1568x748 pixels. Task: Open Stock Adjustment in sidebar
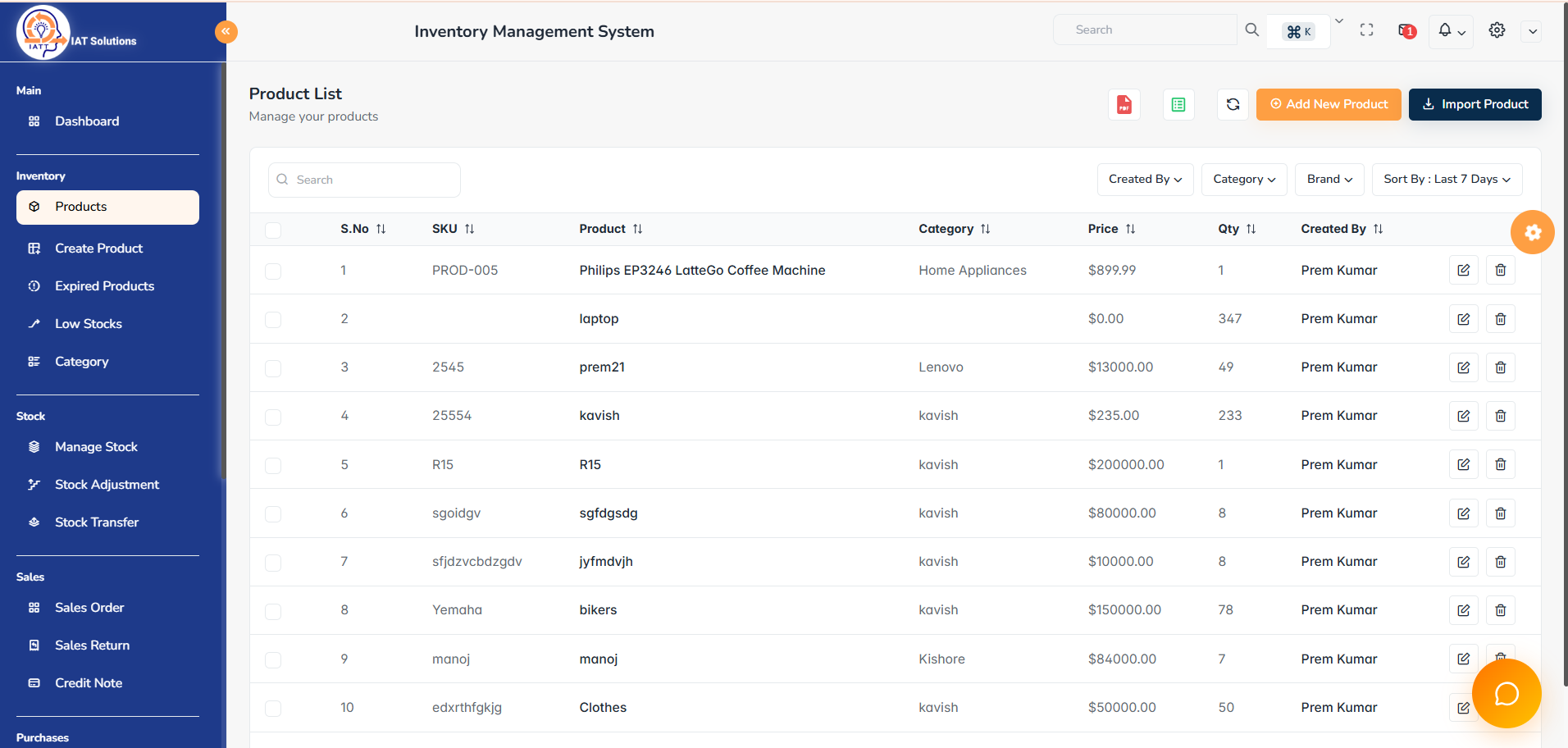pos(107,485)
